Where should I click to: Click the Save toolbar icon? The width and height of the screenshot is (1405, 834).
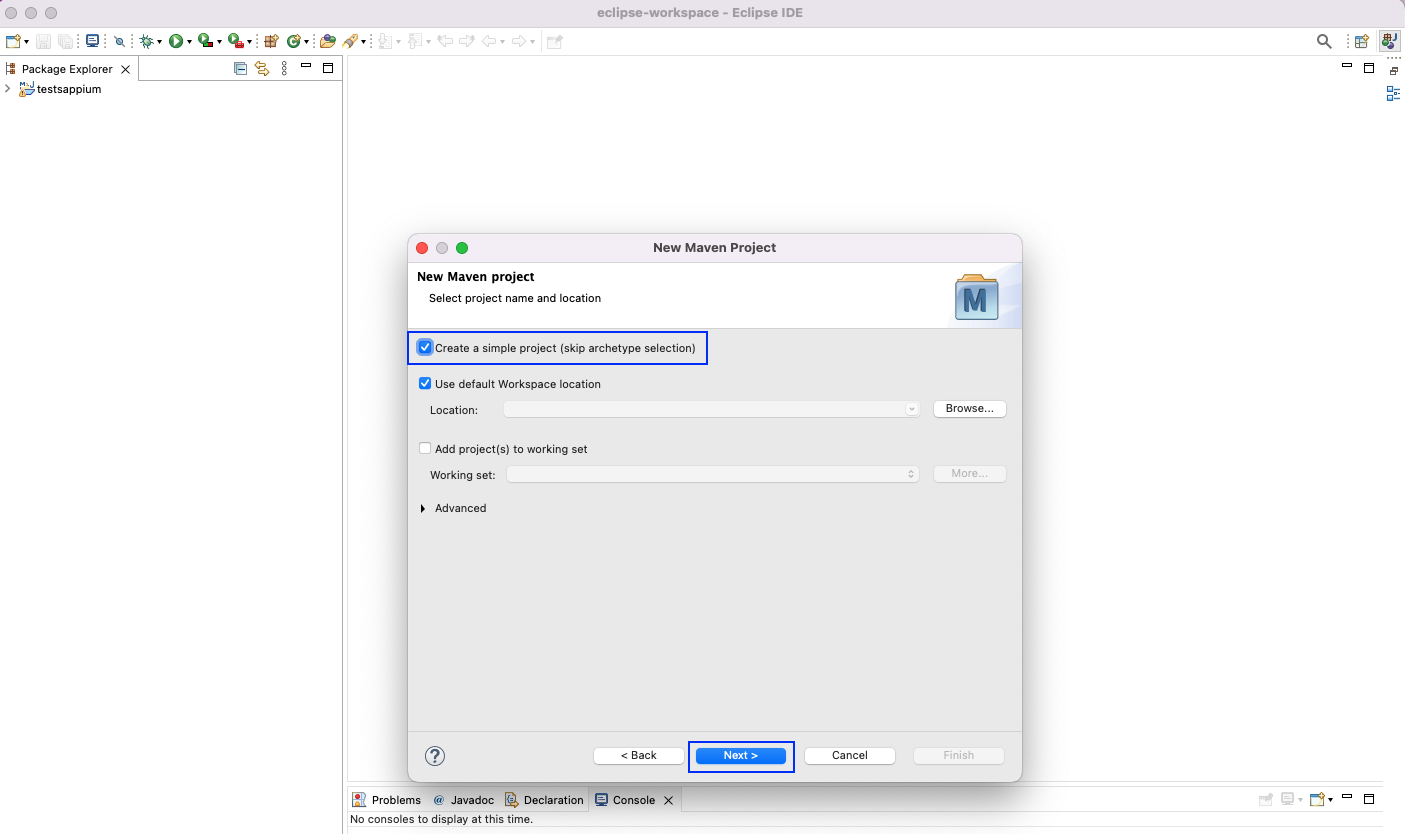point(44,41)
